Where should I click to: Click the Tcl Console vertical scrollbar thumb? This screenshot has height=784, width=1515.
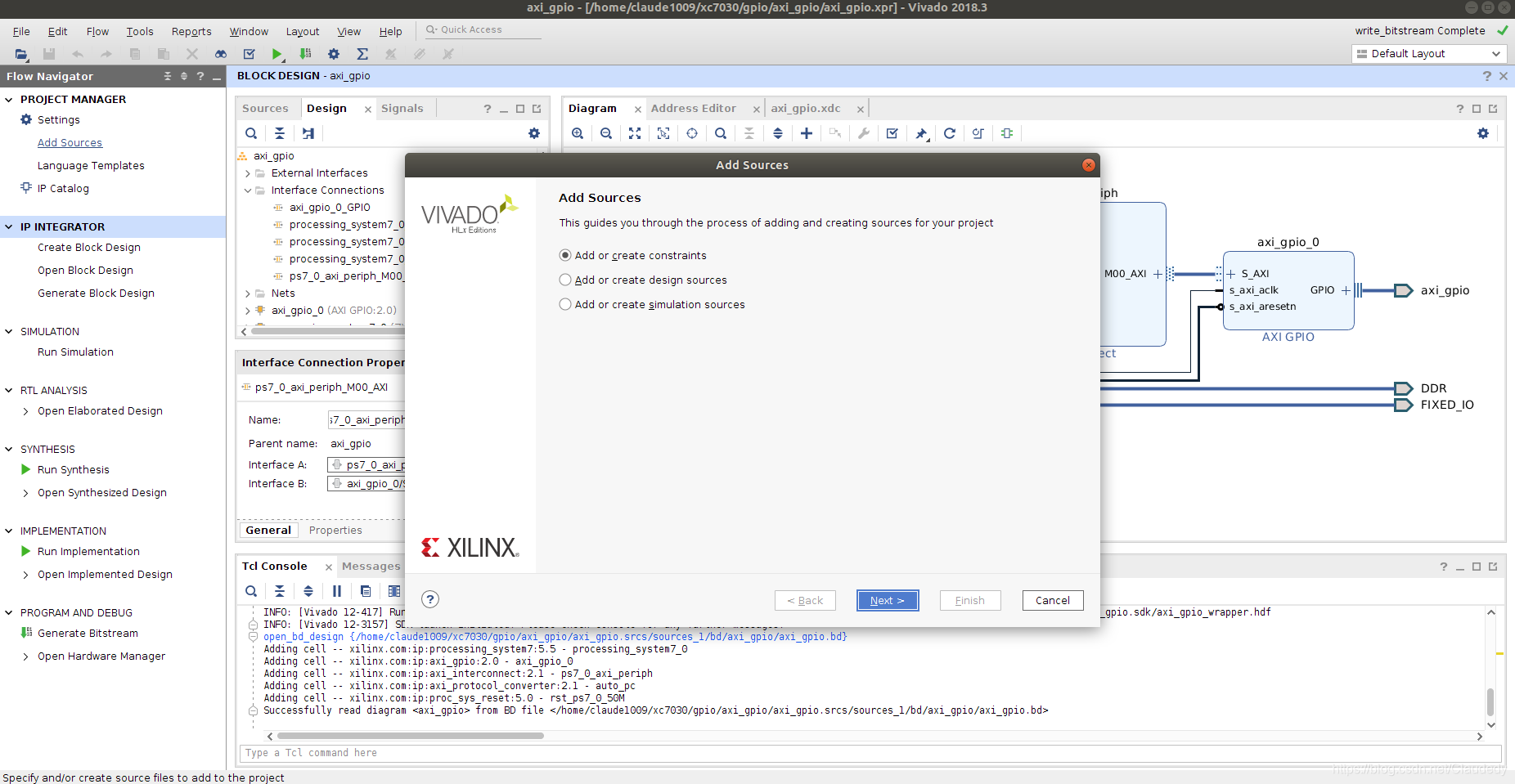coord(1490,701)
